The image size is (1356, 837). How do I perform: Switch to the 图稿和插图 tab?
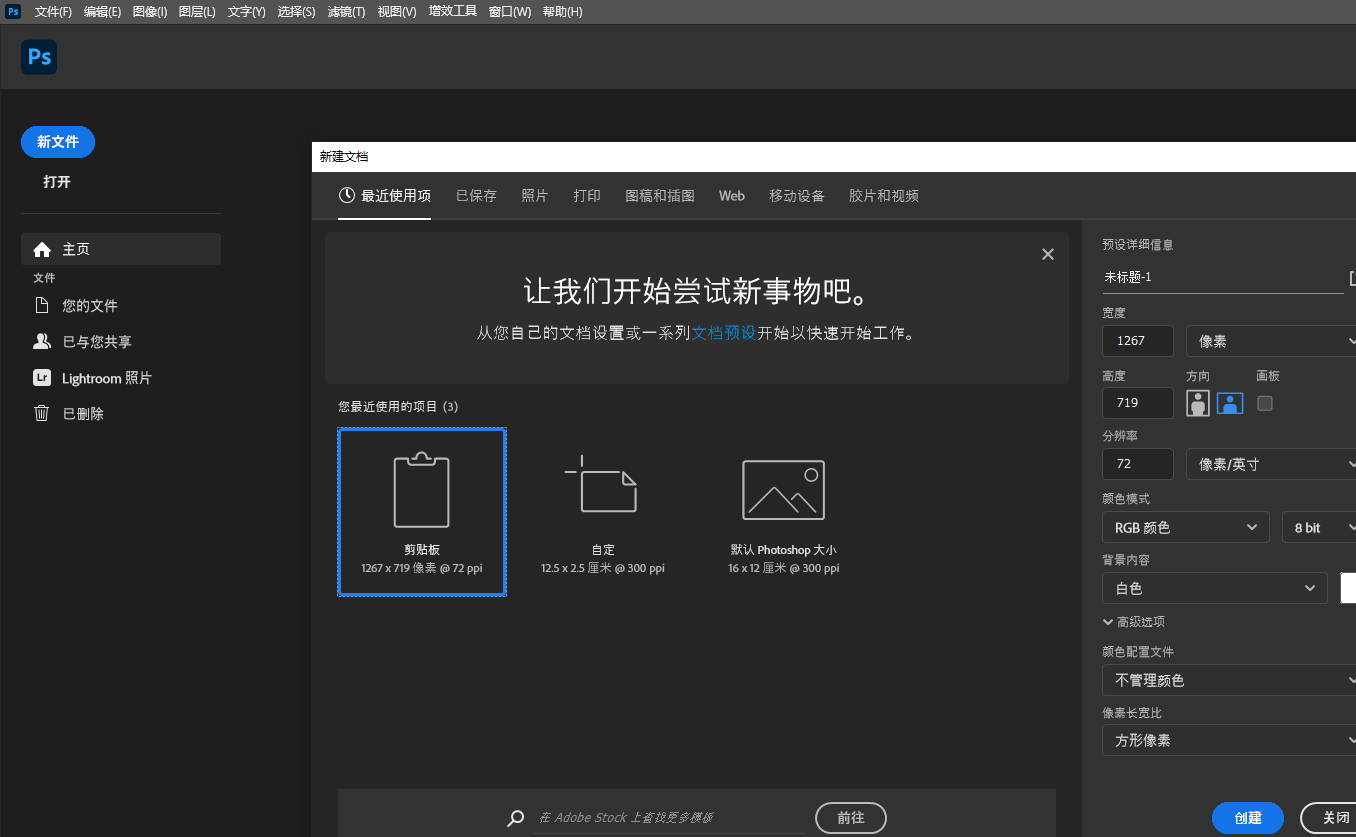coord(660,196)
